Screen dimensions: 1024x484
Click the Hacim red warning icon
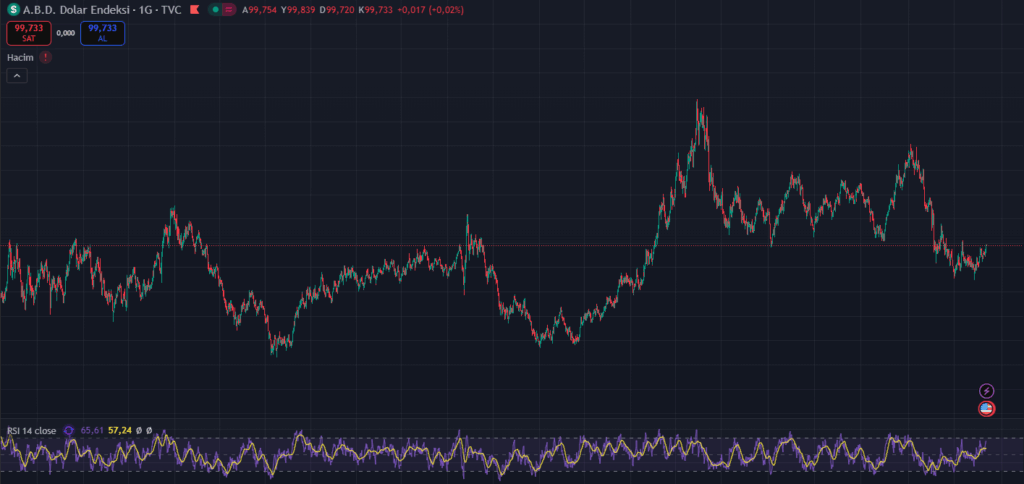pos(46,57)
